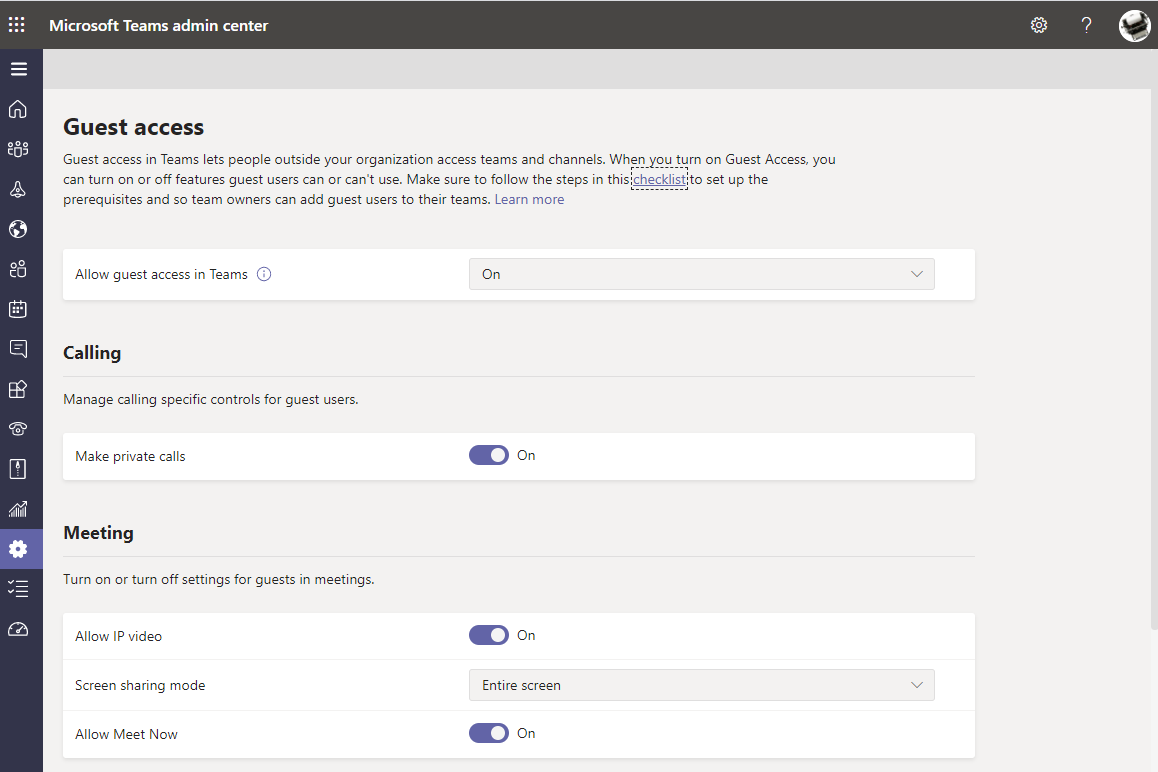Turn off the Allow IP video switch
The height and width of the screenshot is (772, 1158).
[489, 635]
